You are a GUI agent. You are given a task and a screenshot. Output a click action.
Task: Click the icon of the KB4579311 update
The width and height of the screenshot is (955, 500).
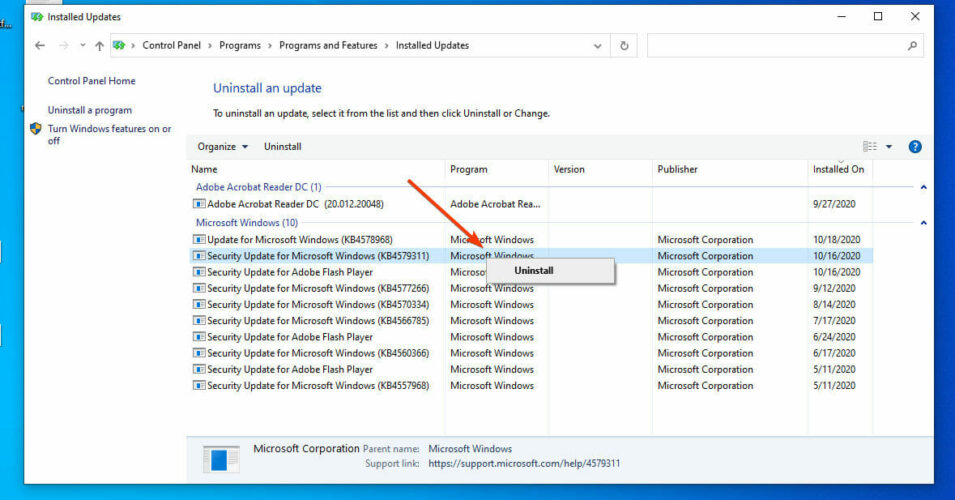(199, 256)
